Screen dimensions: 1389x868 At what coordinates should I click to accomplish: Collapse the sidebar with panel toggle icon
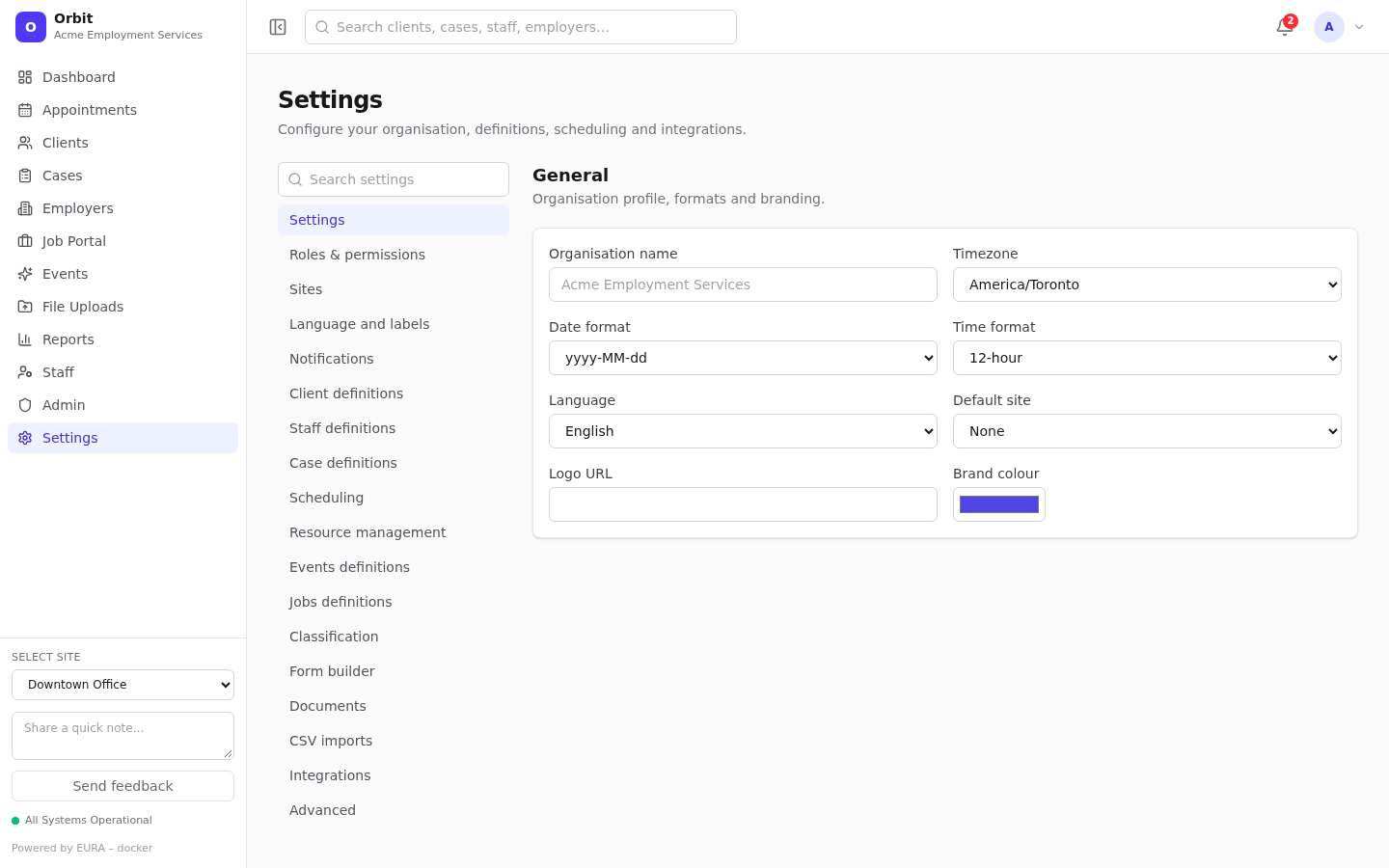click(278, 27)
